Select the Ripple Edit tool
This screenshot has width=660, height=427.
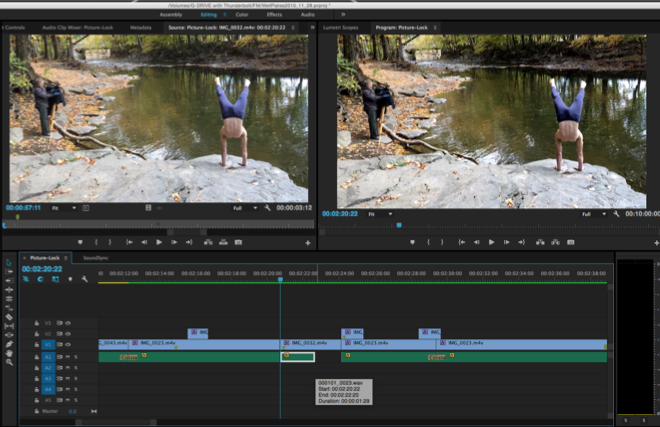[x=9, y=290]
